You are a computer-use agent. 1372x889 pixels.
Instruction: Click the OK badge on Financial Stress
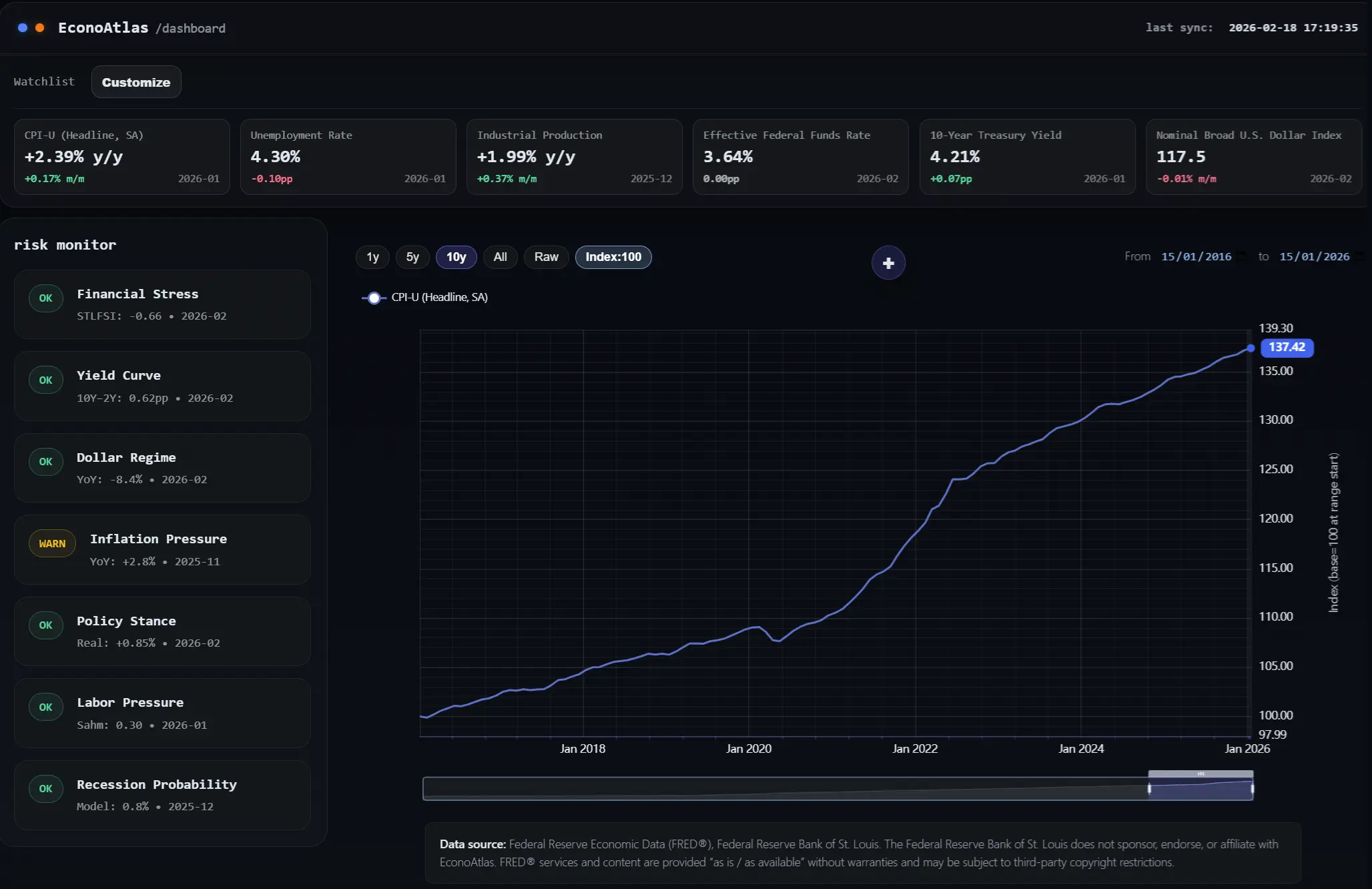point(45,298)
